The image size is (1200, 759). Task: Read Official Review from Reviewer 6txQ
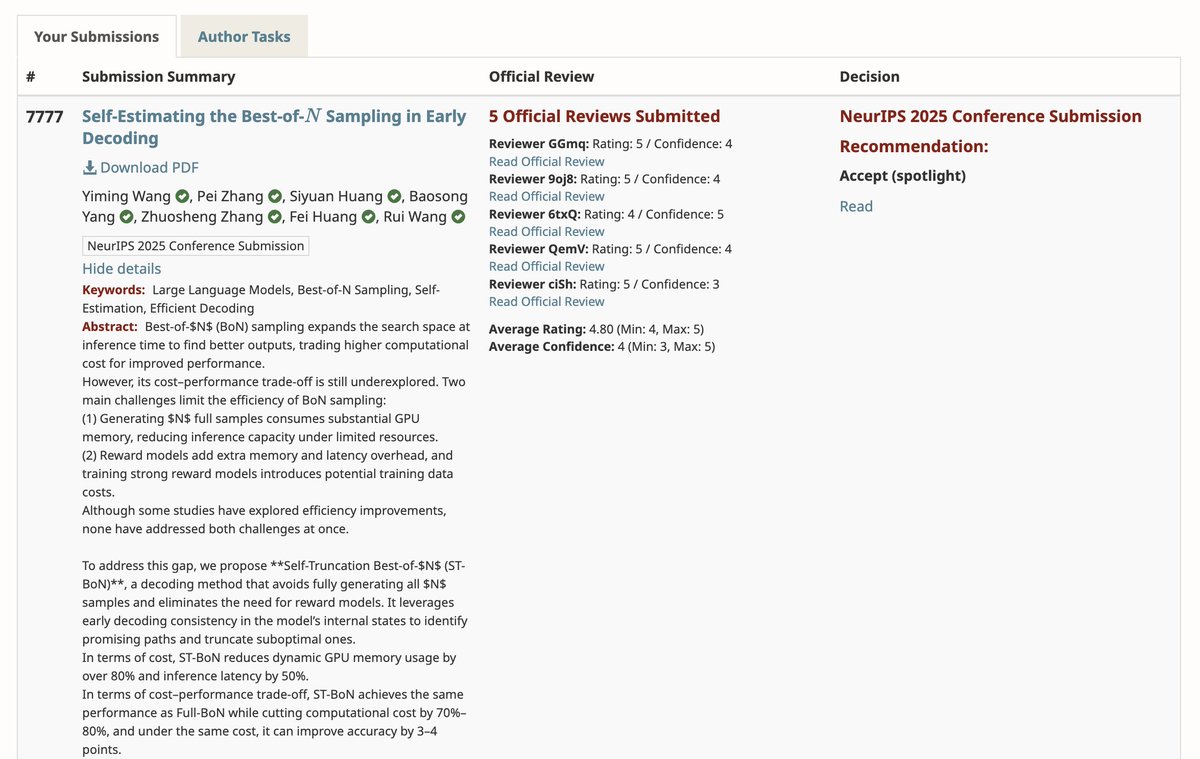[x=546, y=231]
